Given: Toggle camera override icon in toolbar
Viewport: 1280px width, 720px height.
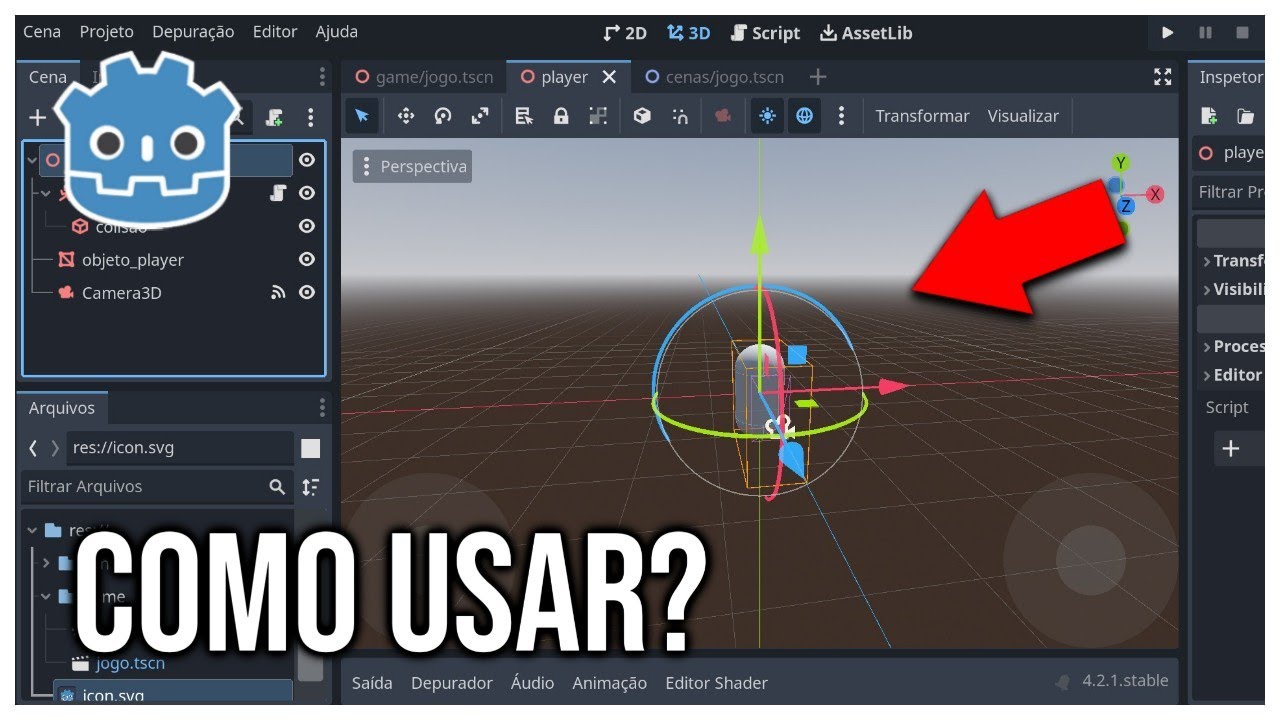Looking at the screenshot, I should pos(722,116).
